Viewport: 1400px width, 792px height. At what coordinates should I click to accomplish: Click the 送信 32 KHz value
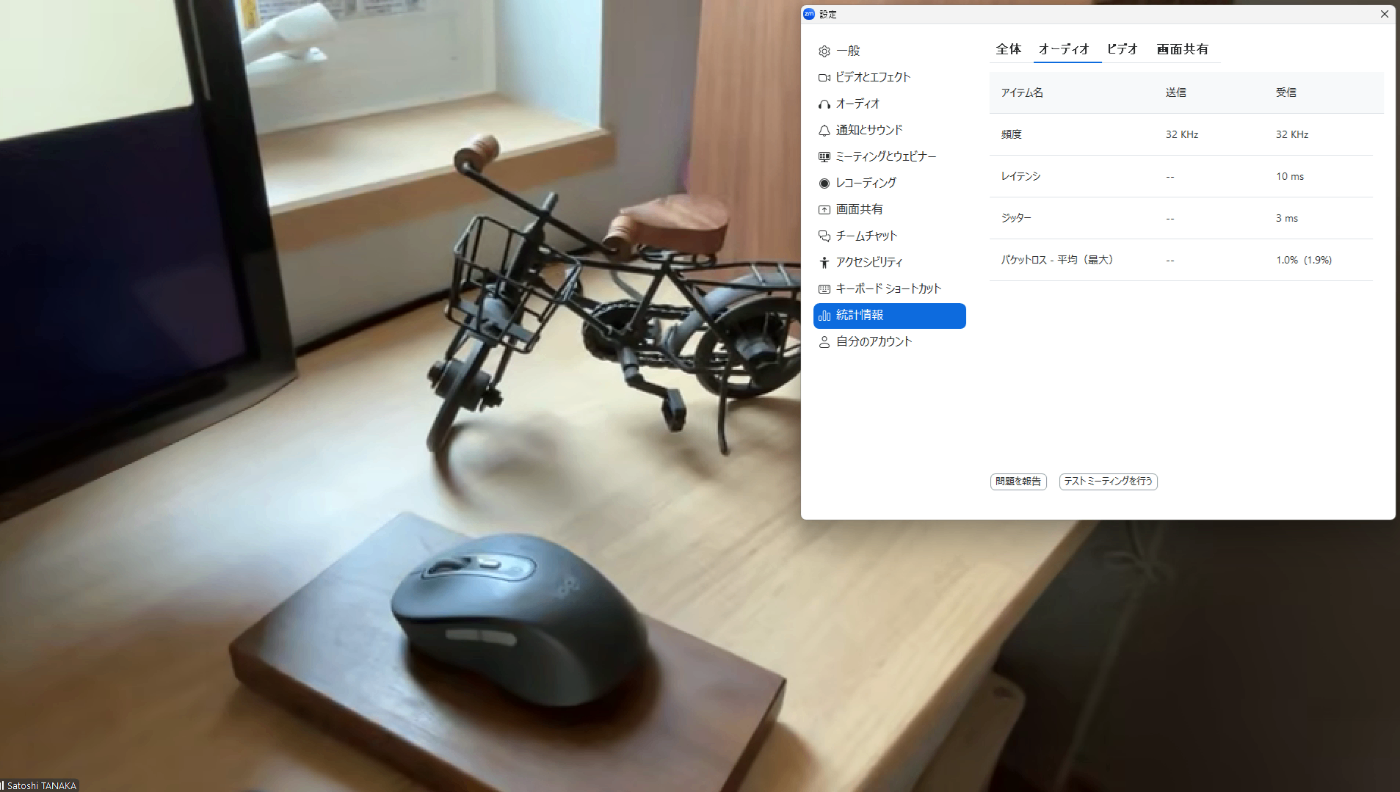point(1181,134)
